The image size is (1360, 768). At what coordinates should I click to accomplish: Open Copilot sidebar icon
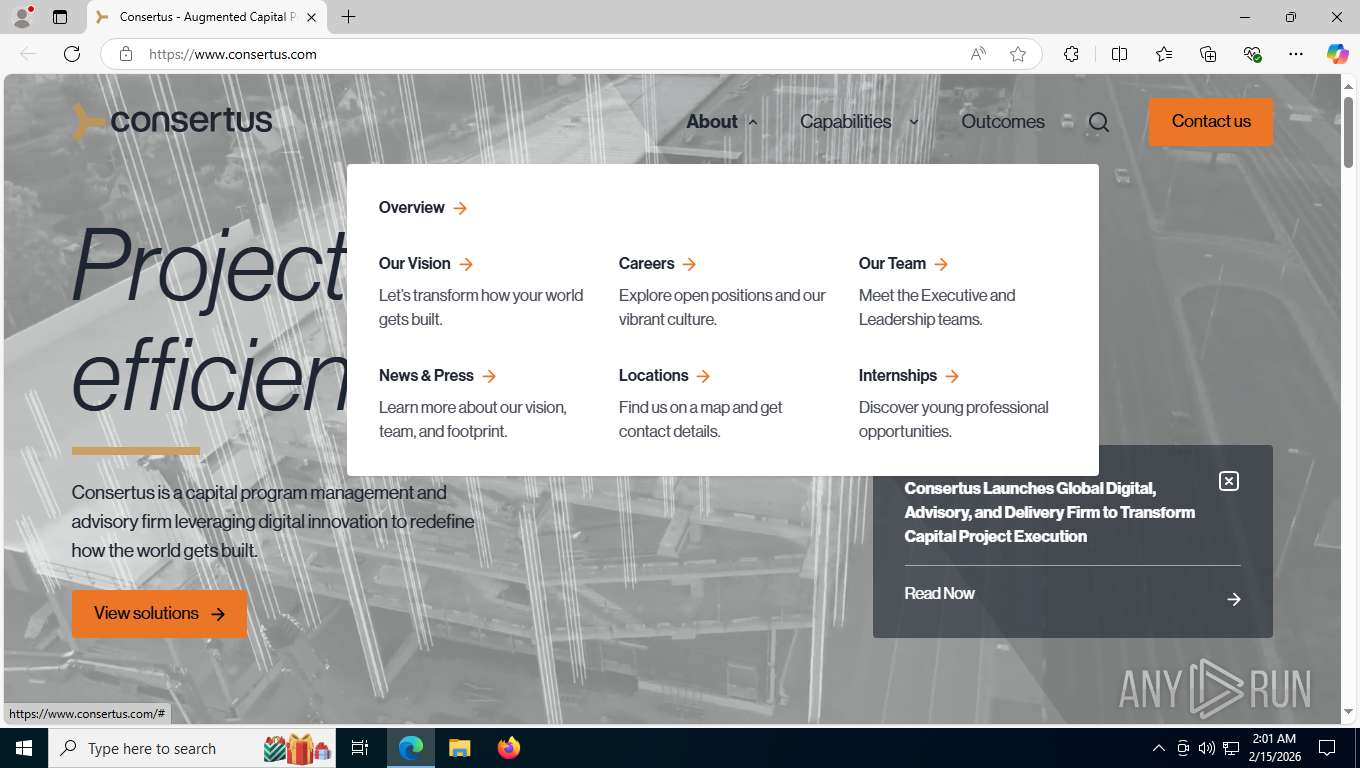[1338, 54]
